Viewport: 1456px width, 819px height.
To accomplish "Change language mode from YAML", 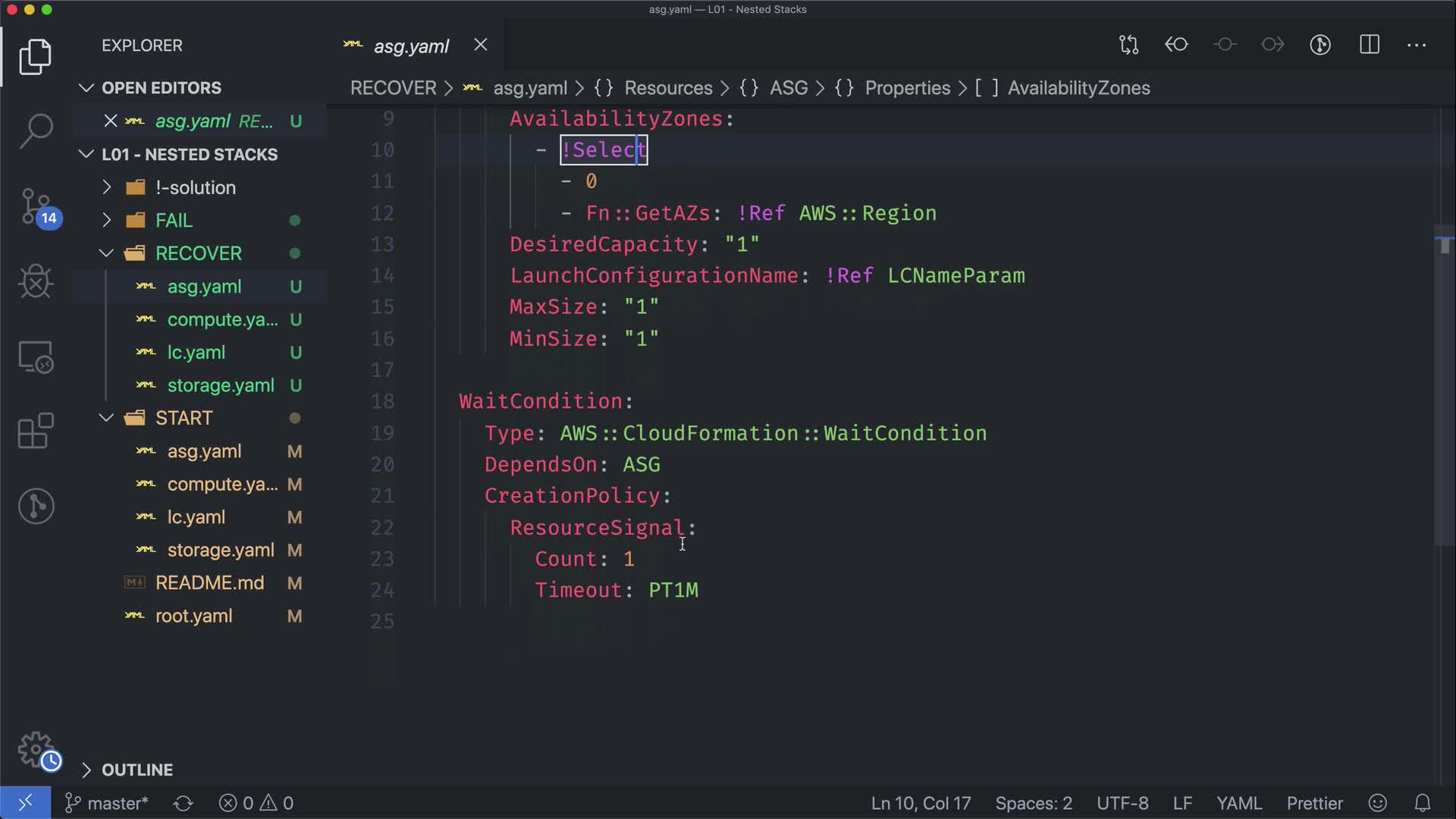I will (1238, 803).
